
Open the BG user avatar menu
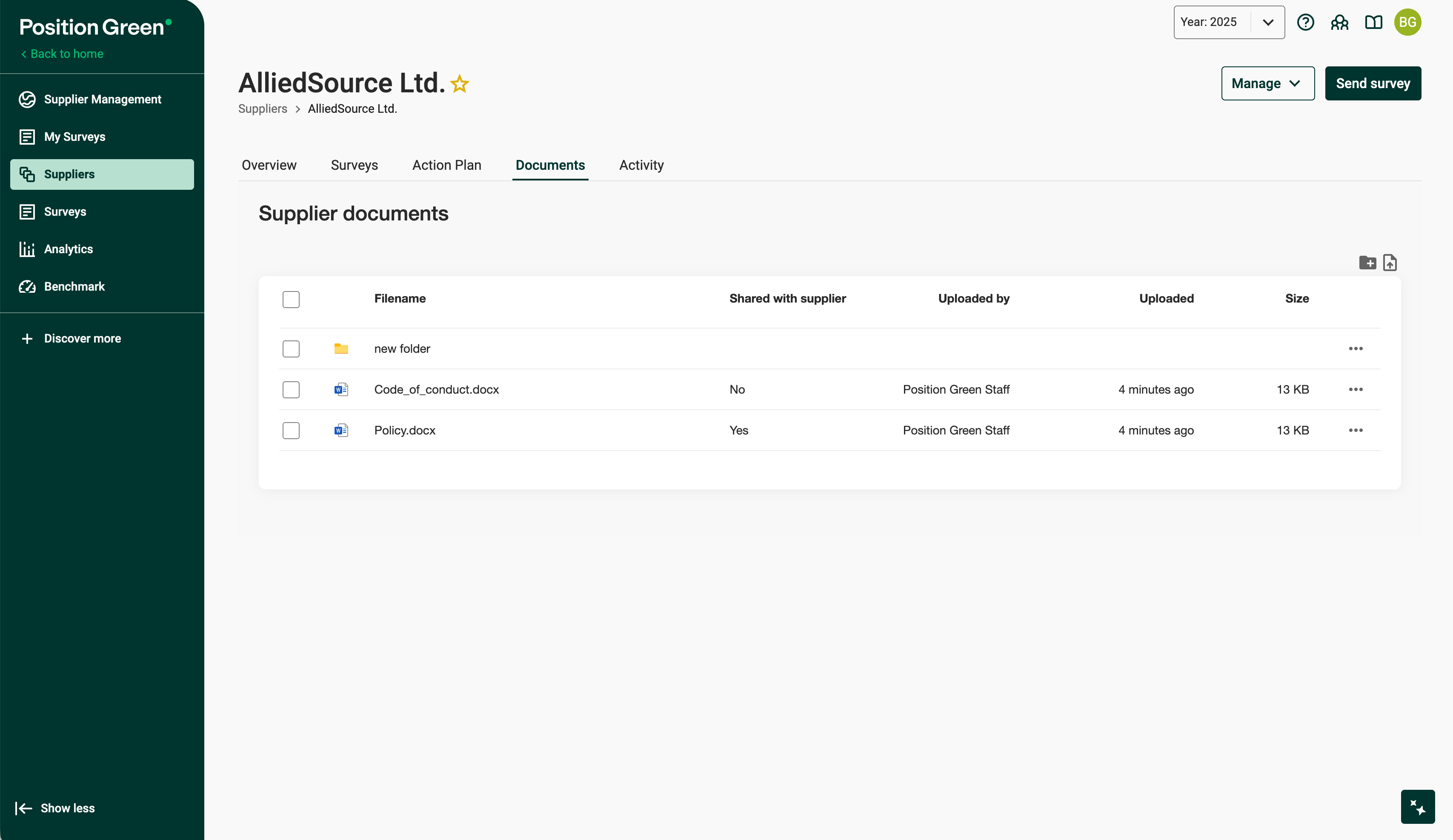pos(1407,23)
